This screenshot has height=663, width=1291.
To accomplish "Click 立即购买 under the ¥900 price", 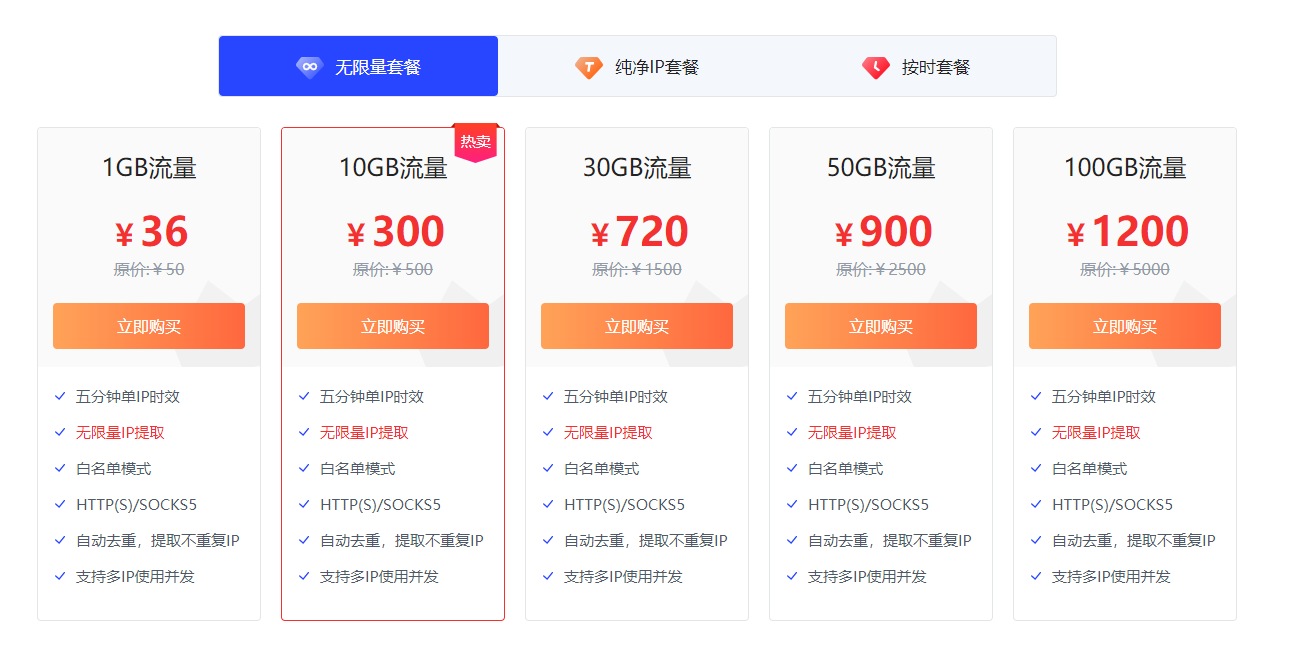I will [x=881, y=326].
